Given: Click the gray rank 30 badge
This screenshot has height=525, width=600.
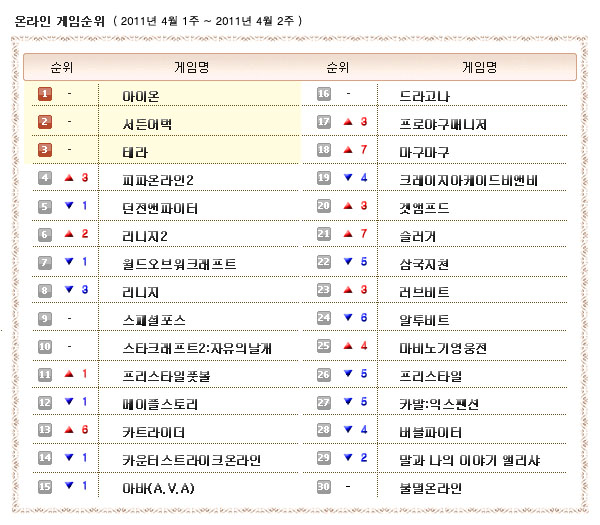Looking at the screenshot, I should [323, 487].
